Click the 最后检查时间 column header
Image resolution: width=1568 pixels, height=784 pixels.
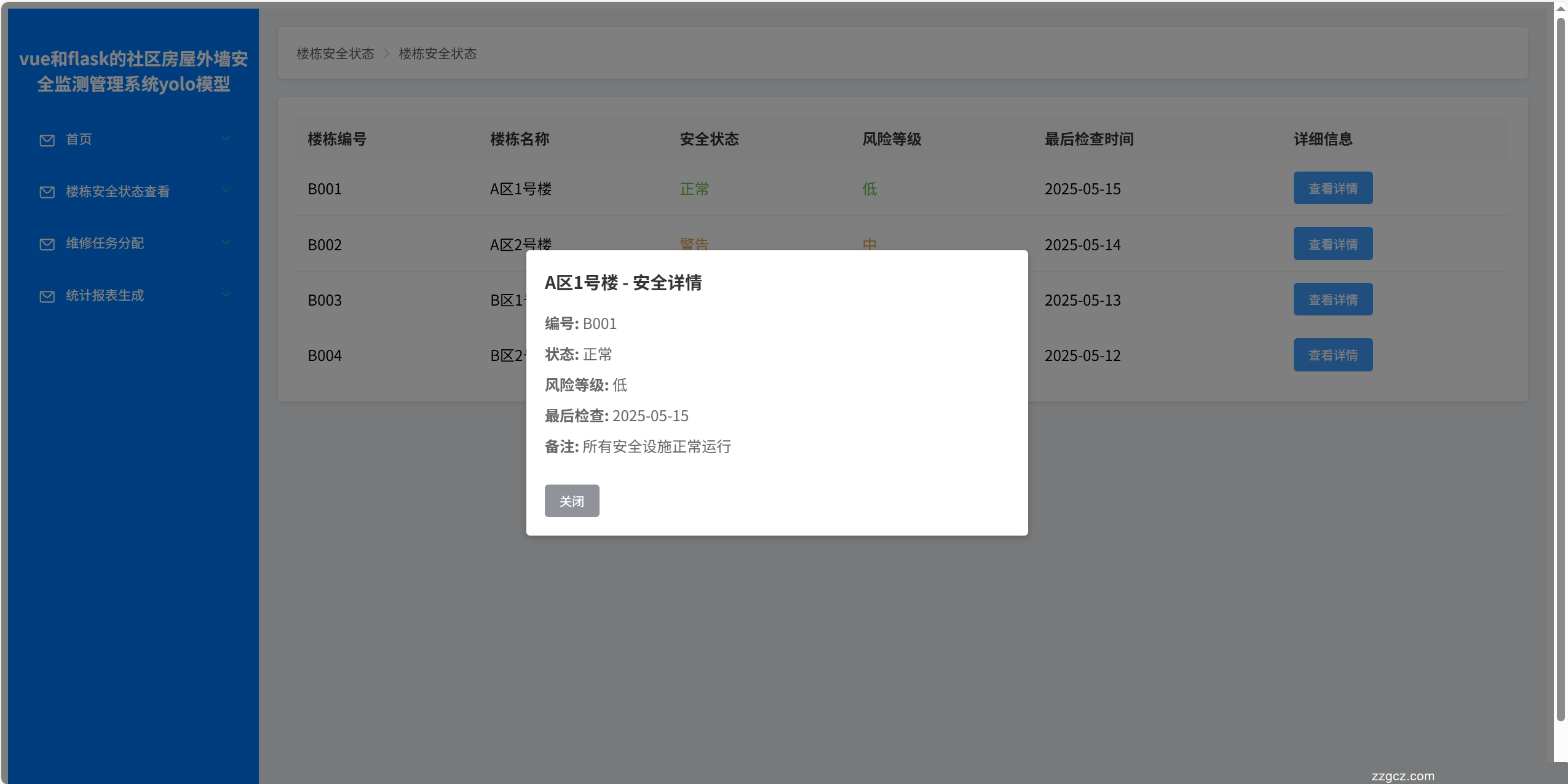point(1088,139)
